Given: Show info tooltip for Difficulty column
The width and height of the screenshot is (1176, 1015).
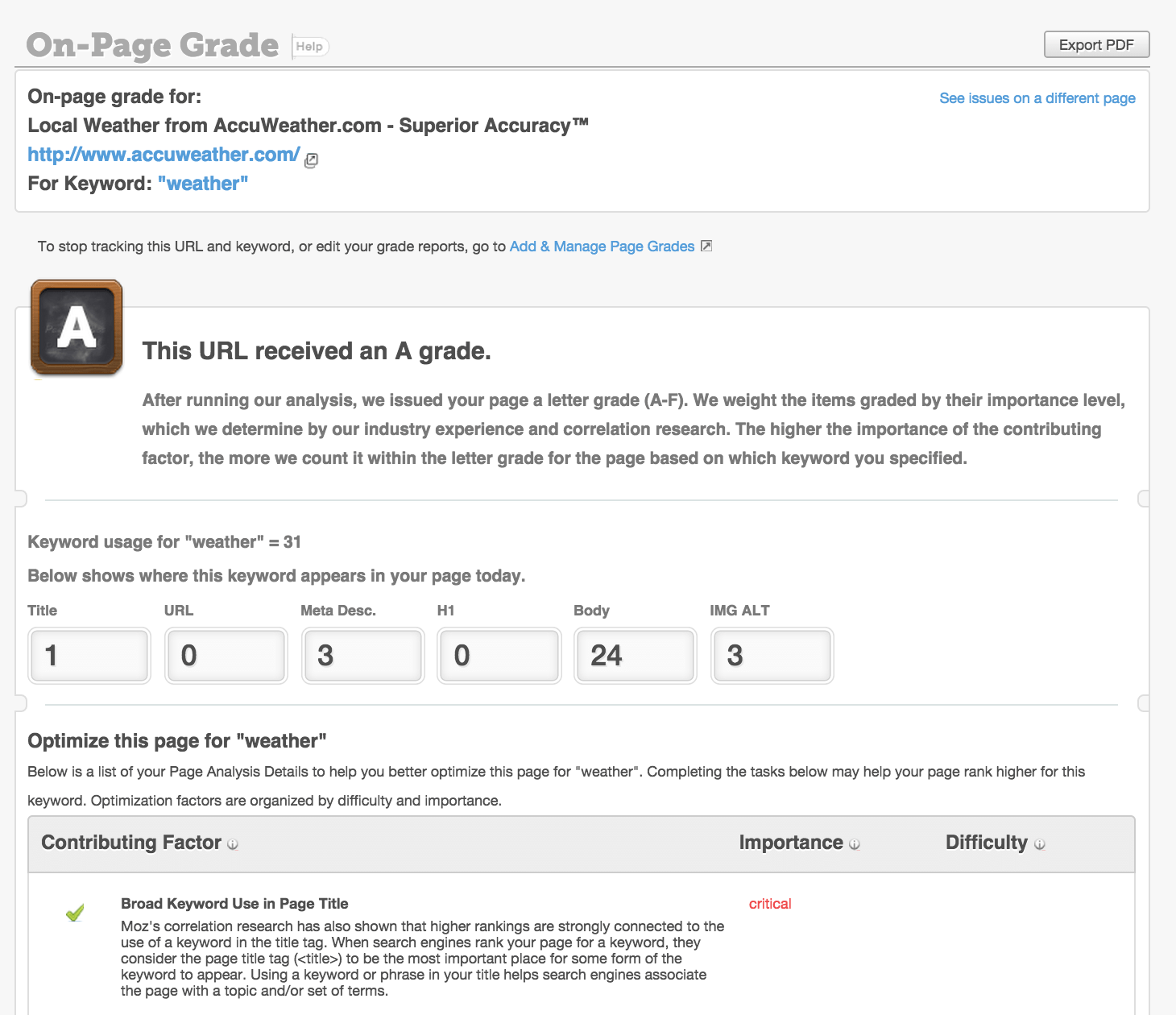Looking at the screenshot, I should [x=1040, y=844].
